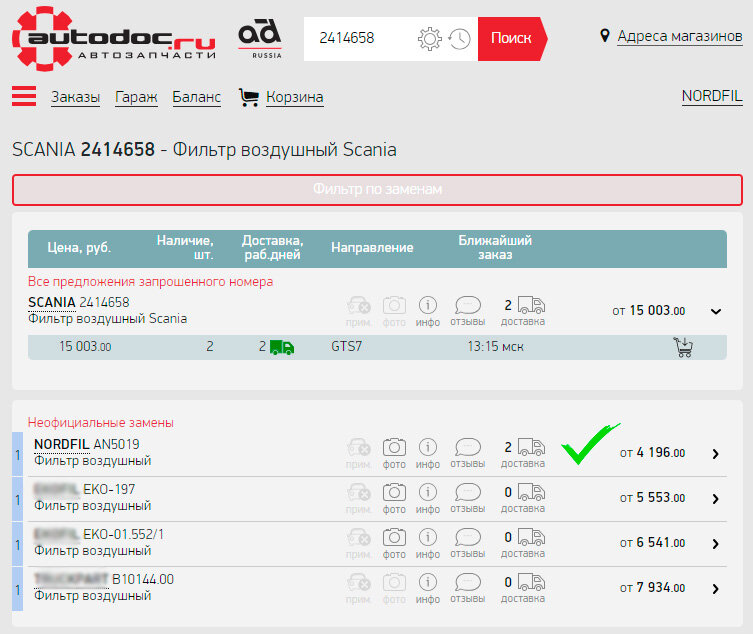Viewport: 753px width, 634px height.
Task: Click the Поиск search button
Action: click(x=512, y=39)
